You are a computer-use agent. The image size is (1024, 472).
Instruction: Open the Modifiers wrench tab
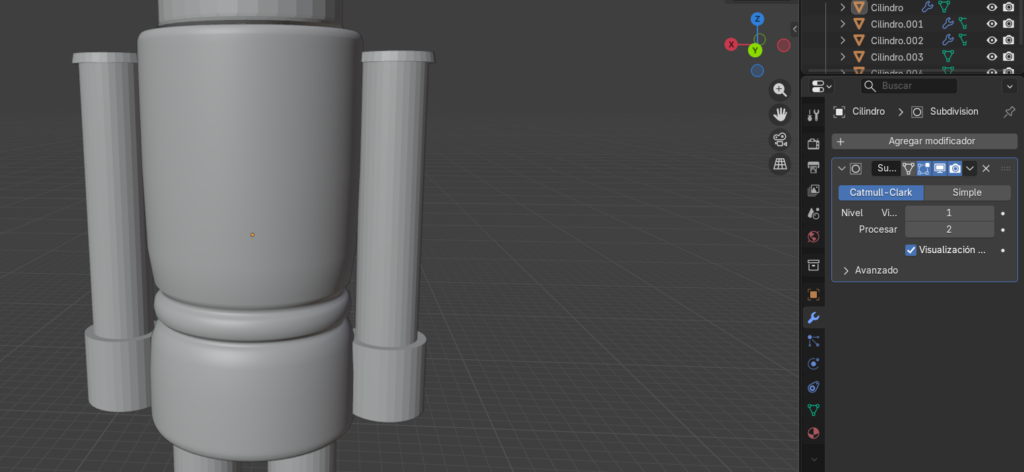point(813,318)
